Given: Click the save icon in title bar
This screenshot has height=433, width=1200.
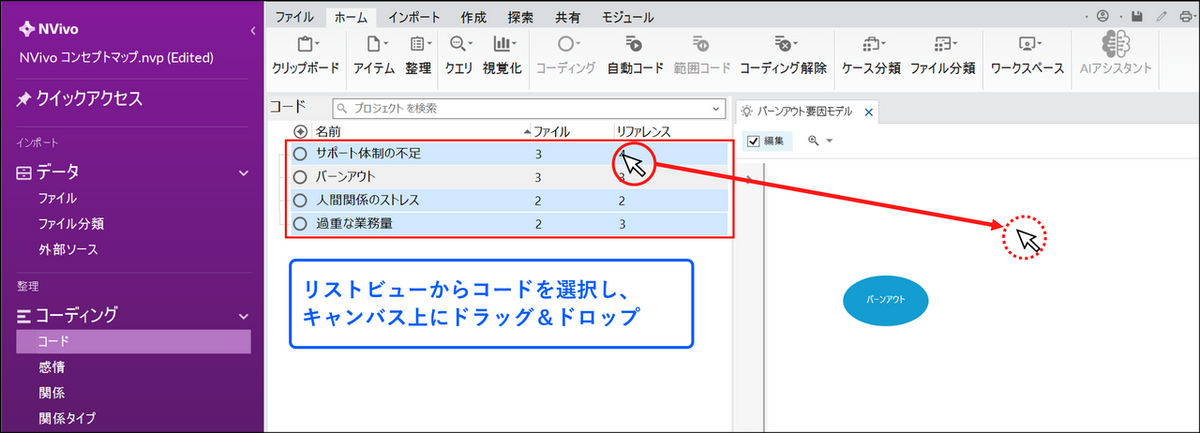Looking at the screenshot, I should tap(1137, 17).
